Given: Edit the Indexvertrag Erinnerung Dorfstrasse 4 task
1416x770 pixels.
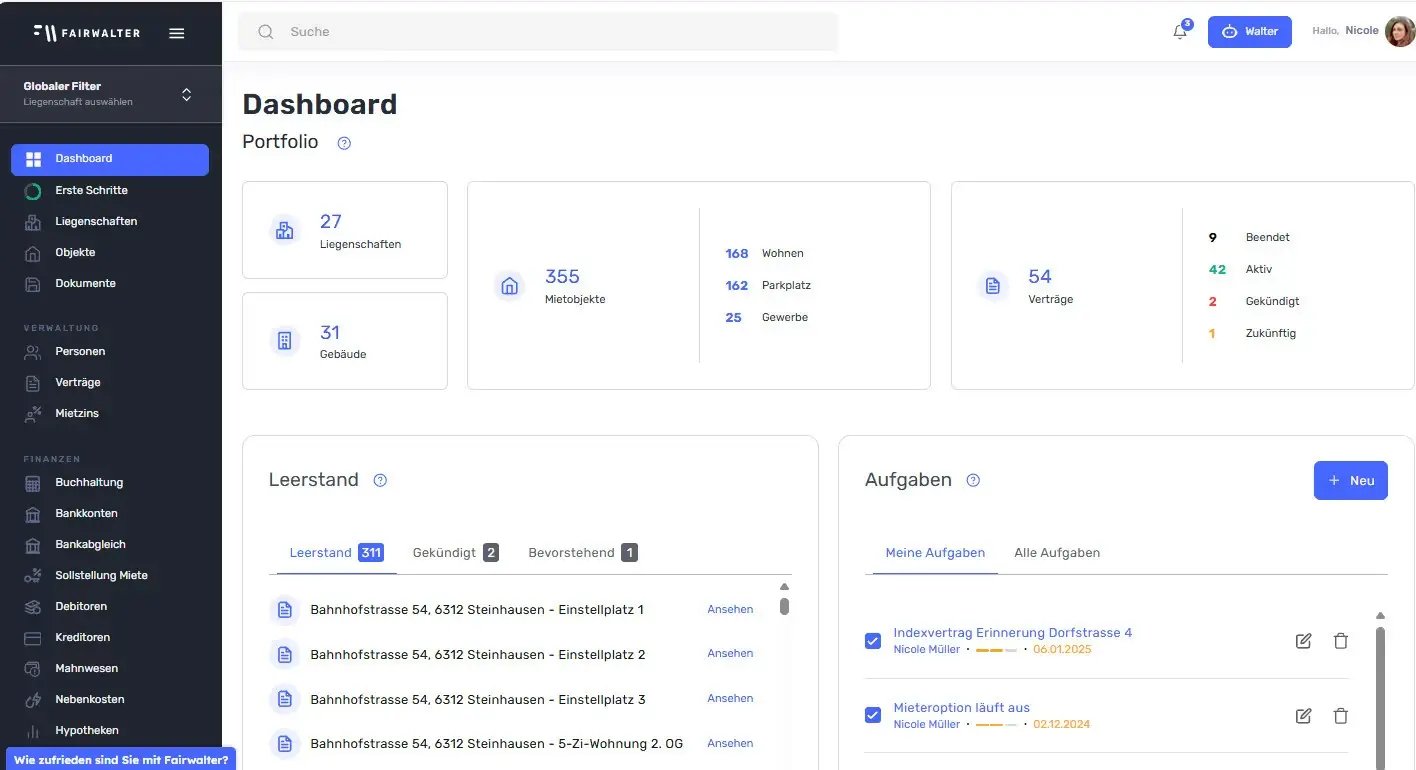Looking at the screenshot, I should pos(1303,641).
